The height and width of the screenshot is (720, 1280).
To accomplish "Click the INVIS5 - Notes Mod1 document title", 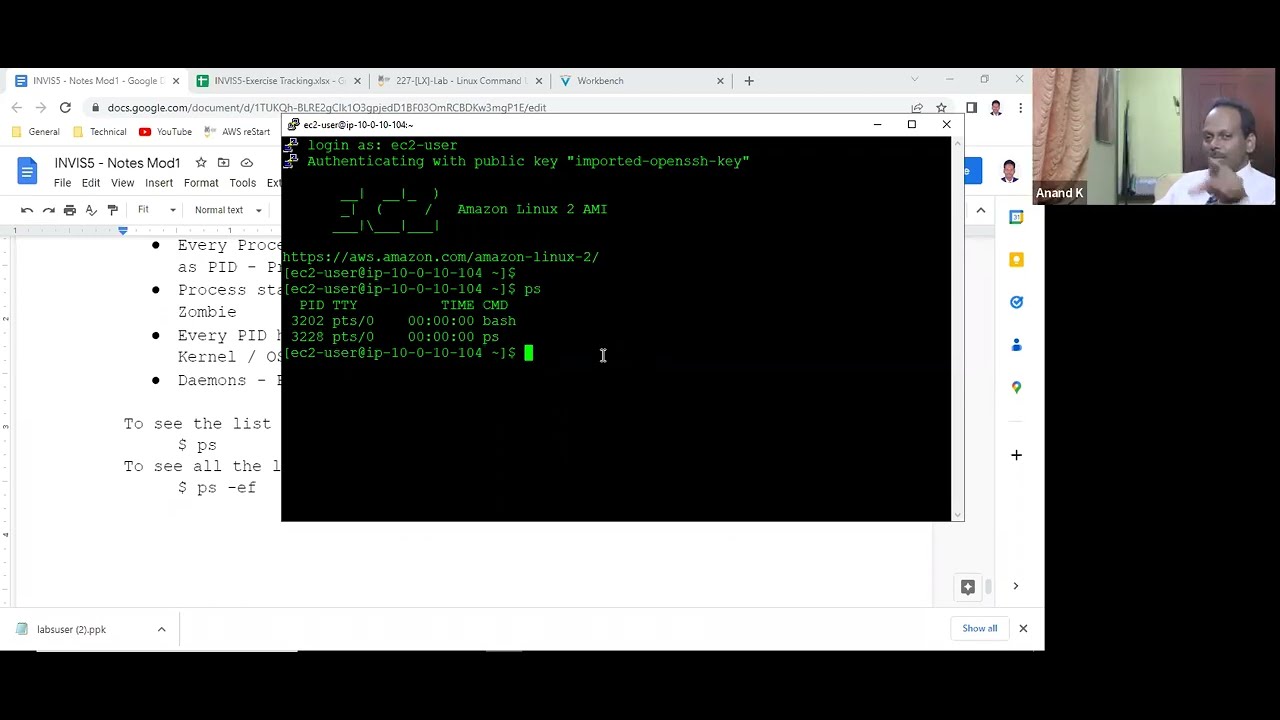I will tap(117, 163).
